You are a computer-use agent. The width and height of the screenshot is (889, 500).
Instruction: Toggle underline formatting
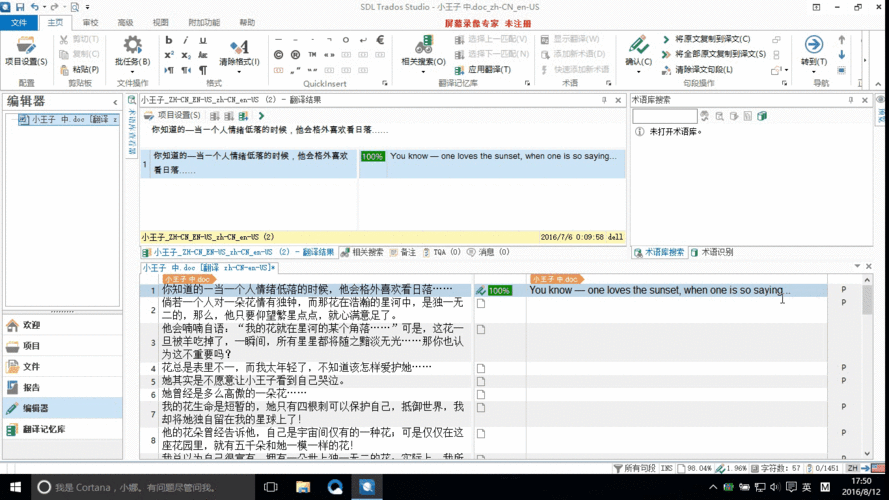[202, 40]
